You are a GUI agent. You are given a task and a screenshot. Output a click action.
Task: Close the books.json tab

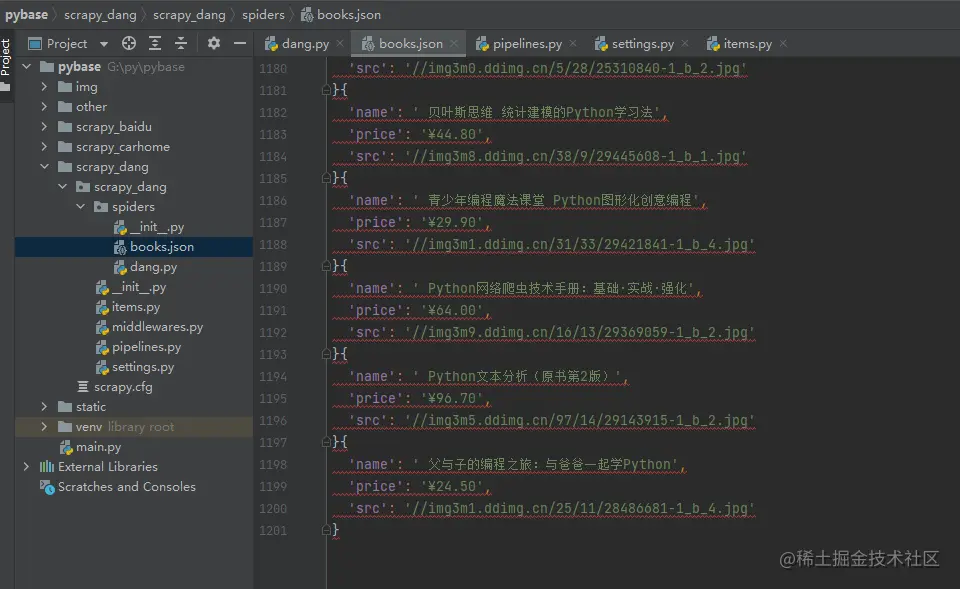[x=454, y=43]
